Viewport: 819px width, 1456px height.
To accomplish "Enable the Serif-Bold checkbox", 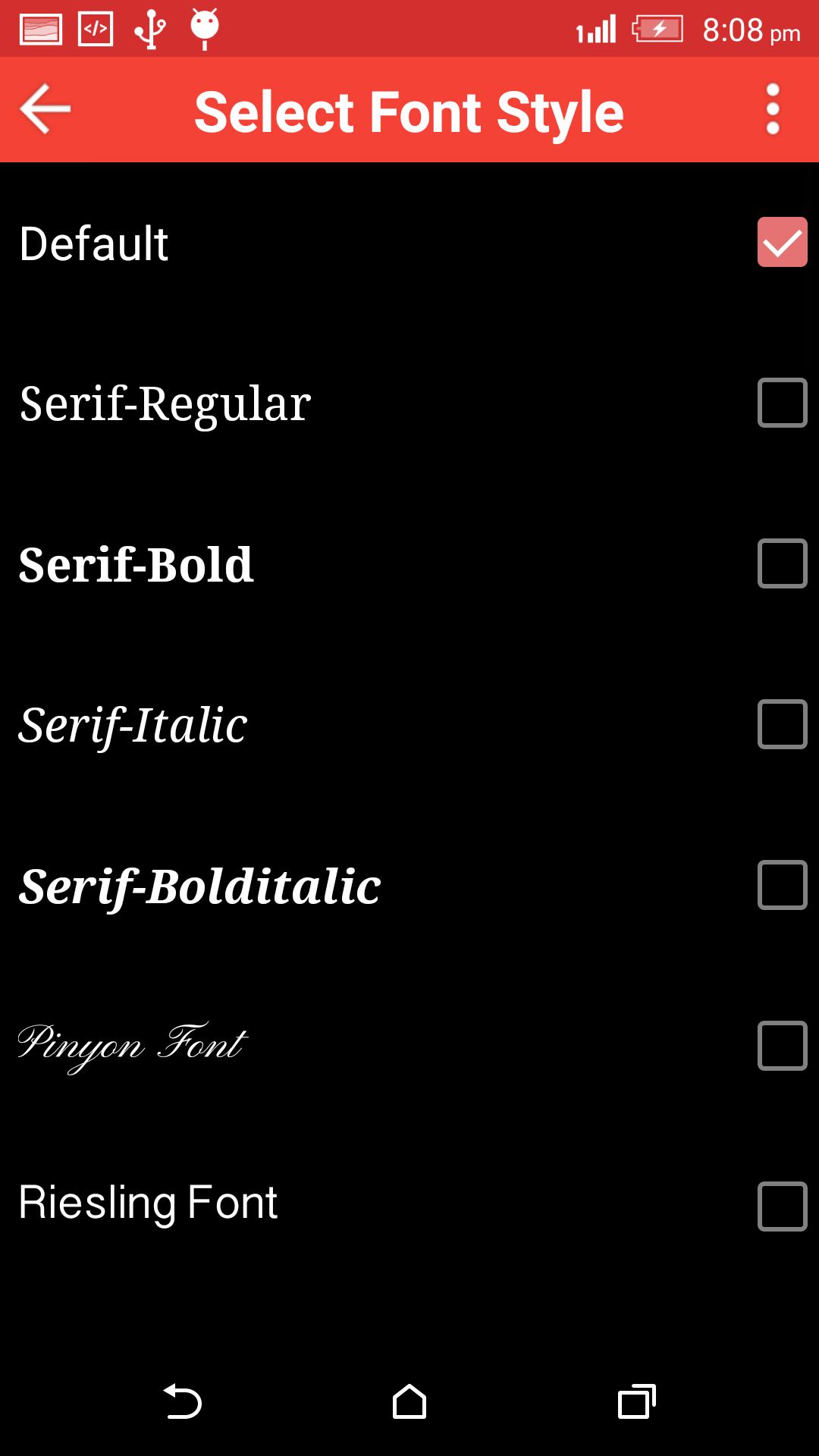I will click(782, 563).
